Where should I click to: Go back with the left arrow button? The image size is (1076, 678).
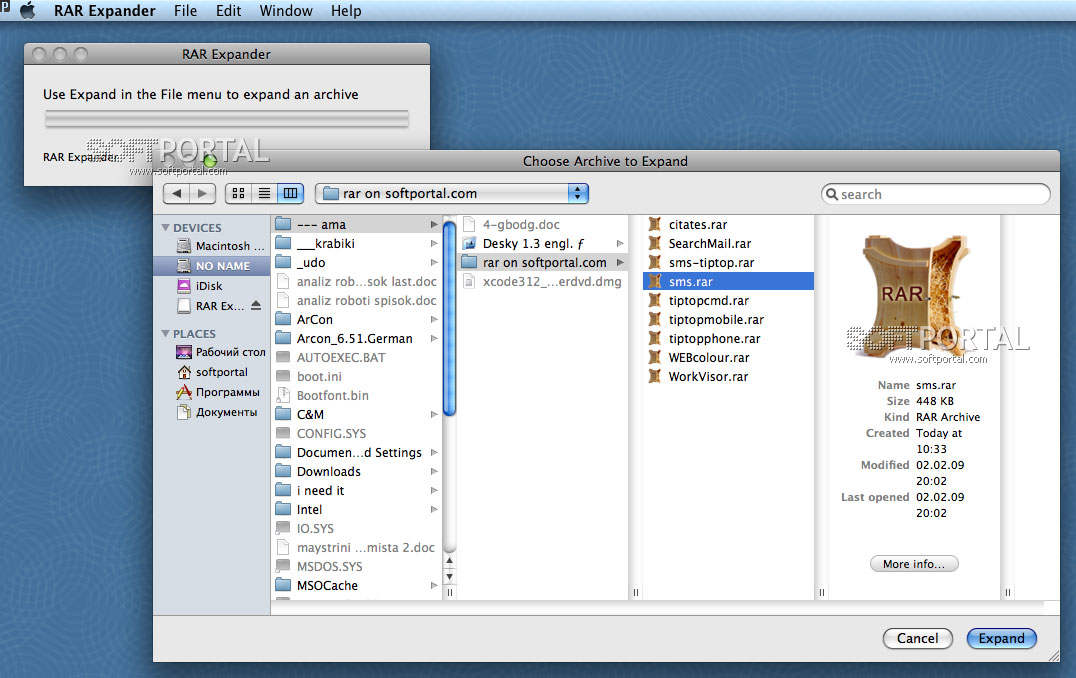tap(176, 194)
